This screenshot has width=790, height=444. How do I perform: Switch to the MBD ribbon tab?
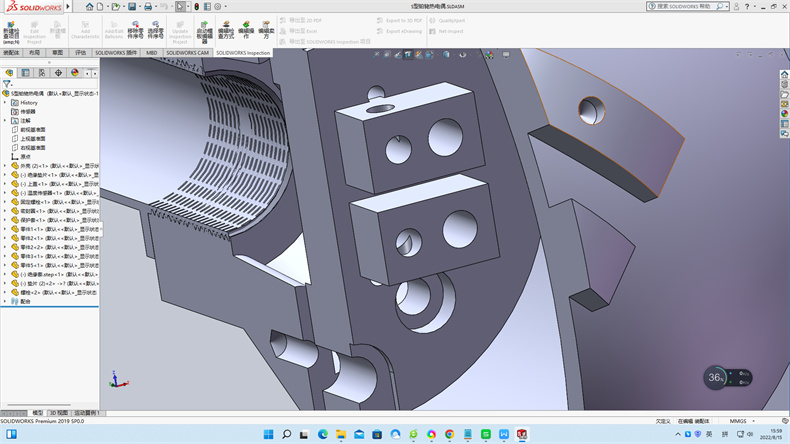pos(152,52)
